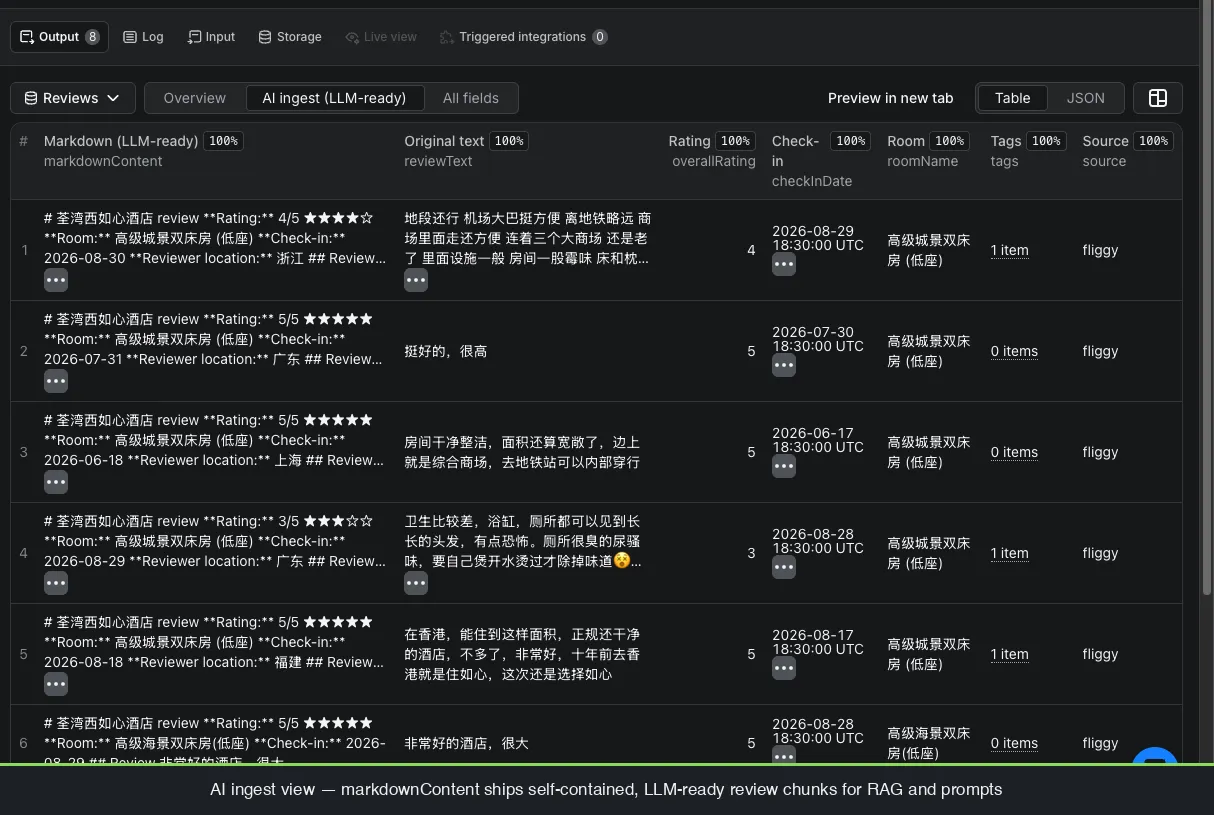The width and height of the screenshot is (1214, 815).
Task: Expand check-in ellipsis for 2026-06-17
Action: coord(784,466)
